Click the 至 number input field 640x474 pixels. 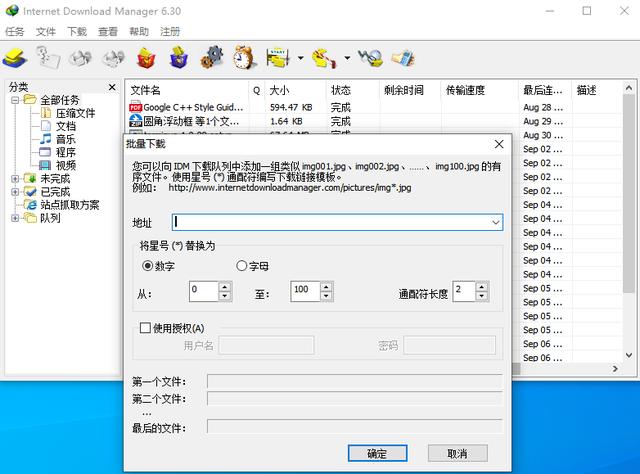click(305, 292)
